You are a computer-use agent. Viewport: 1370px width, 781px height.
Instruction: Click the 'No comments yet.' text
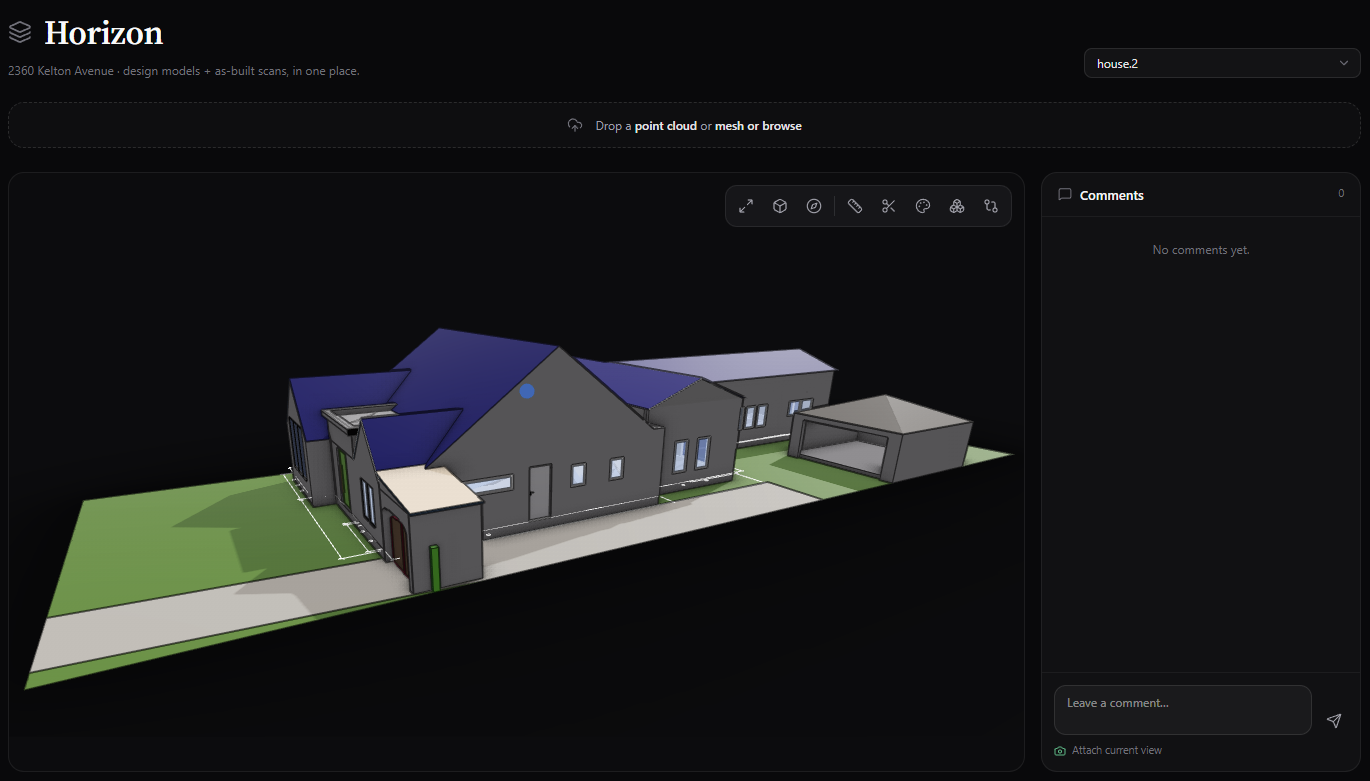coord(1201,250)
